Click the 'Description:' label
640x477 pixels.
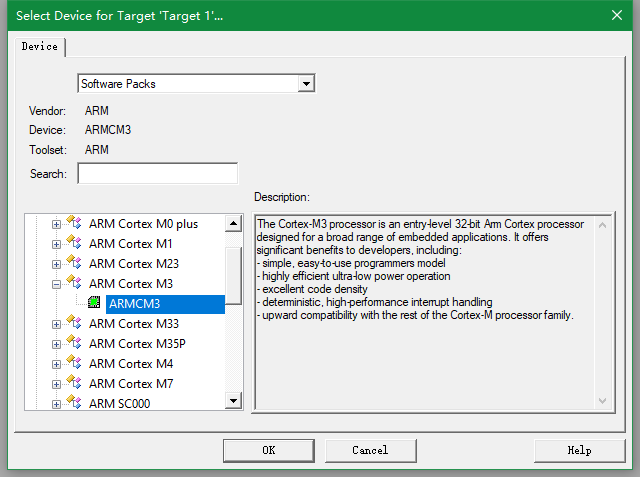[282, 197]
